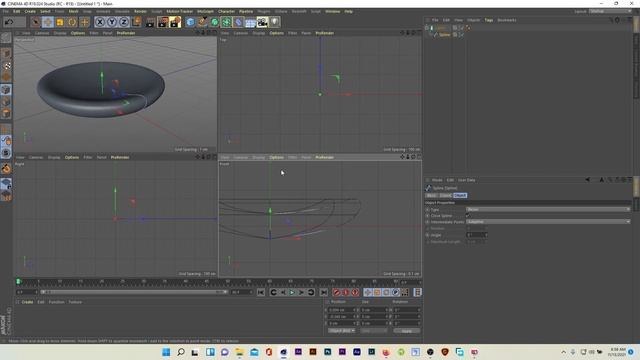The image size is (640, 360).
Task: Add a Cube primitive object
Action: pos(190,22)
